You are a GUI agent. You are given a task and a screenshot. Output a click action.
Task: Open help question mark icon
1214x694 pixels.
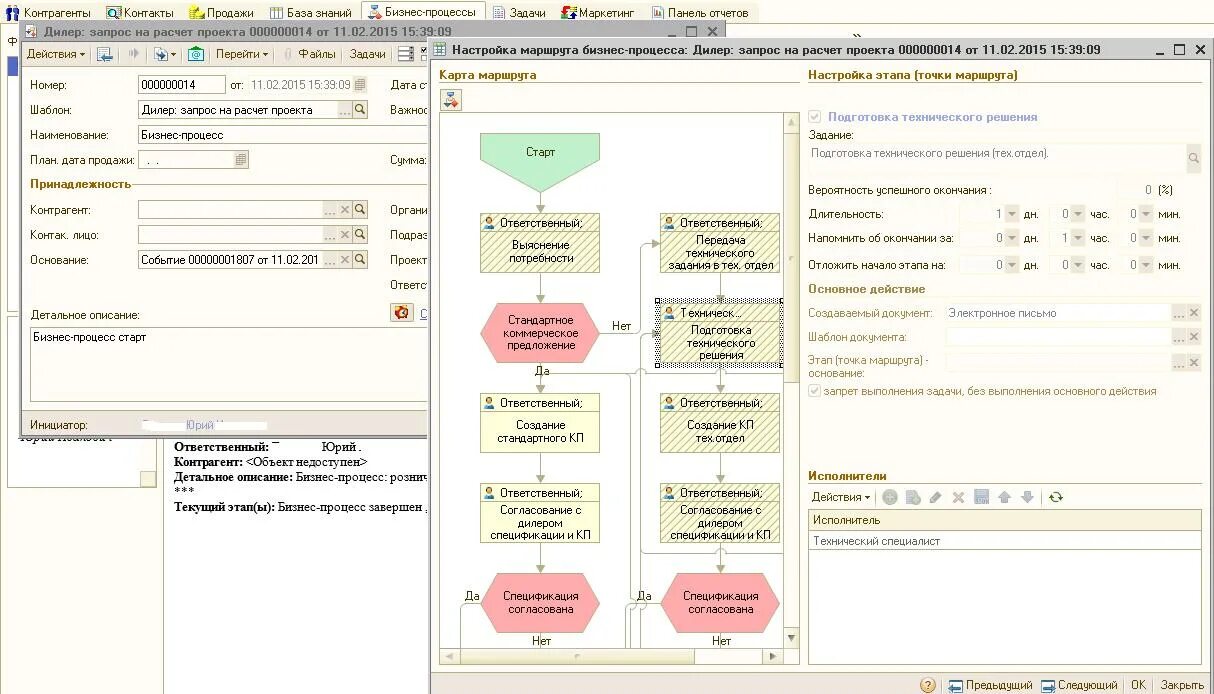tap(928, 685)
